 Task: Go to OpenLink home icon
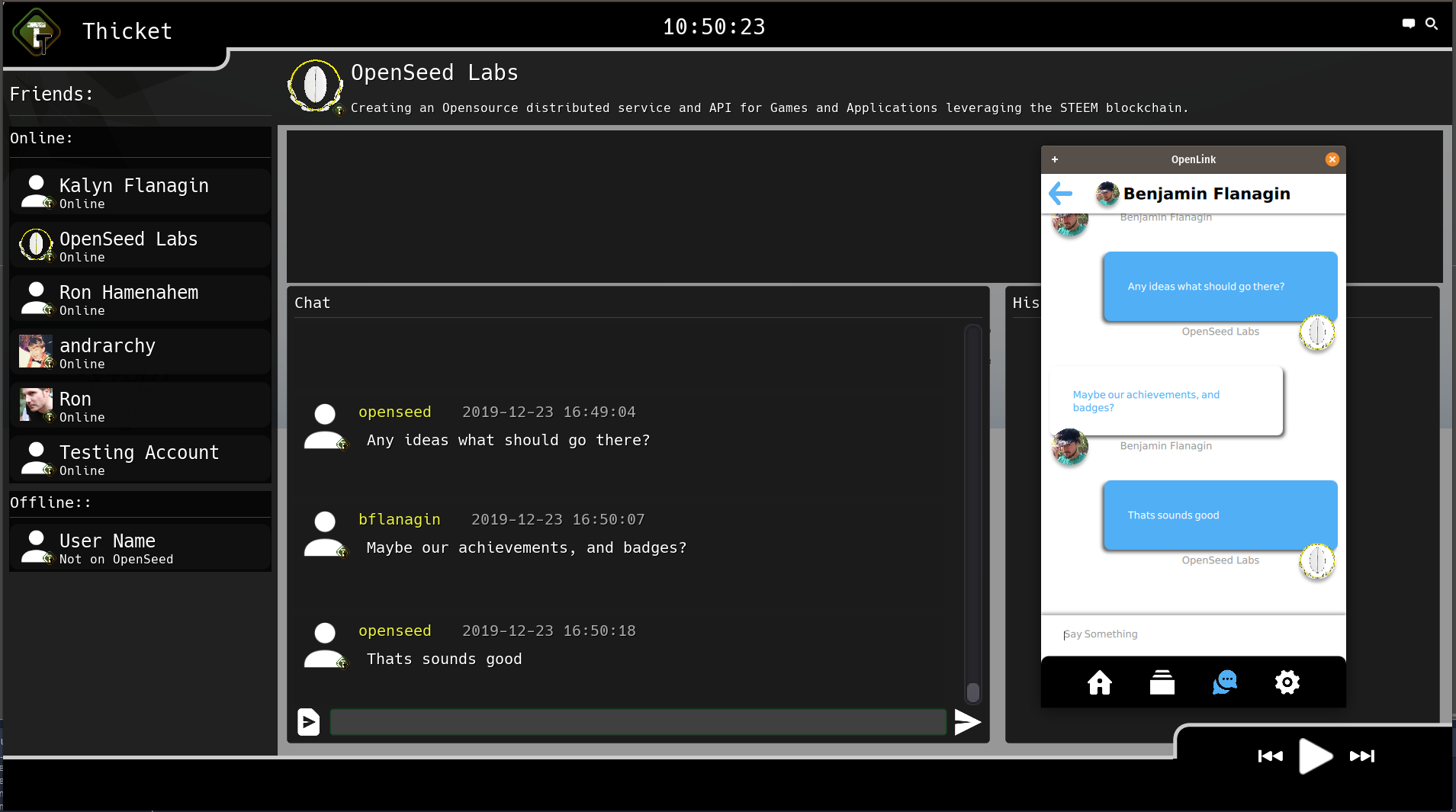(x=1099, y=682)
